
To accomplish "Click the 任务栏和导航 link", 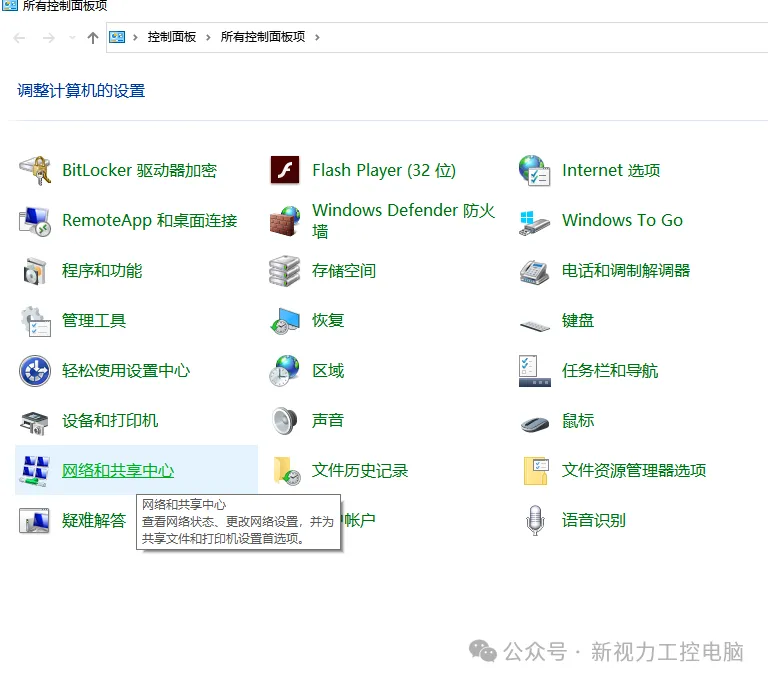I will pos(610,371).
